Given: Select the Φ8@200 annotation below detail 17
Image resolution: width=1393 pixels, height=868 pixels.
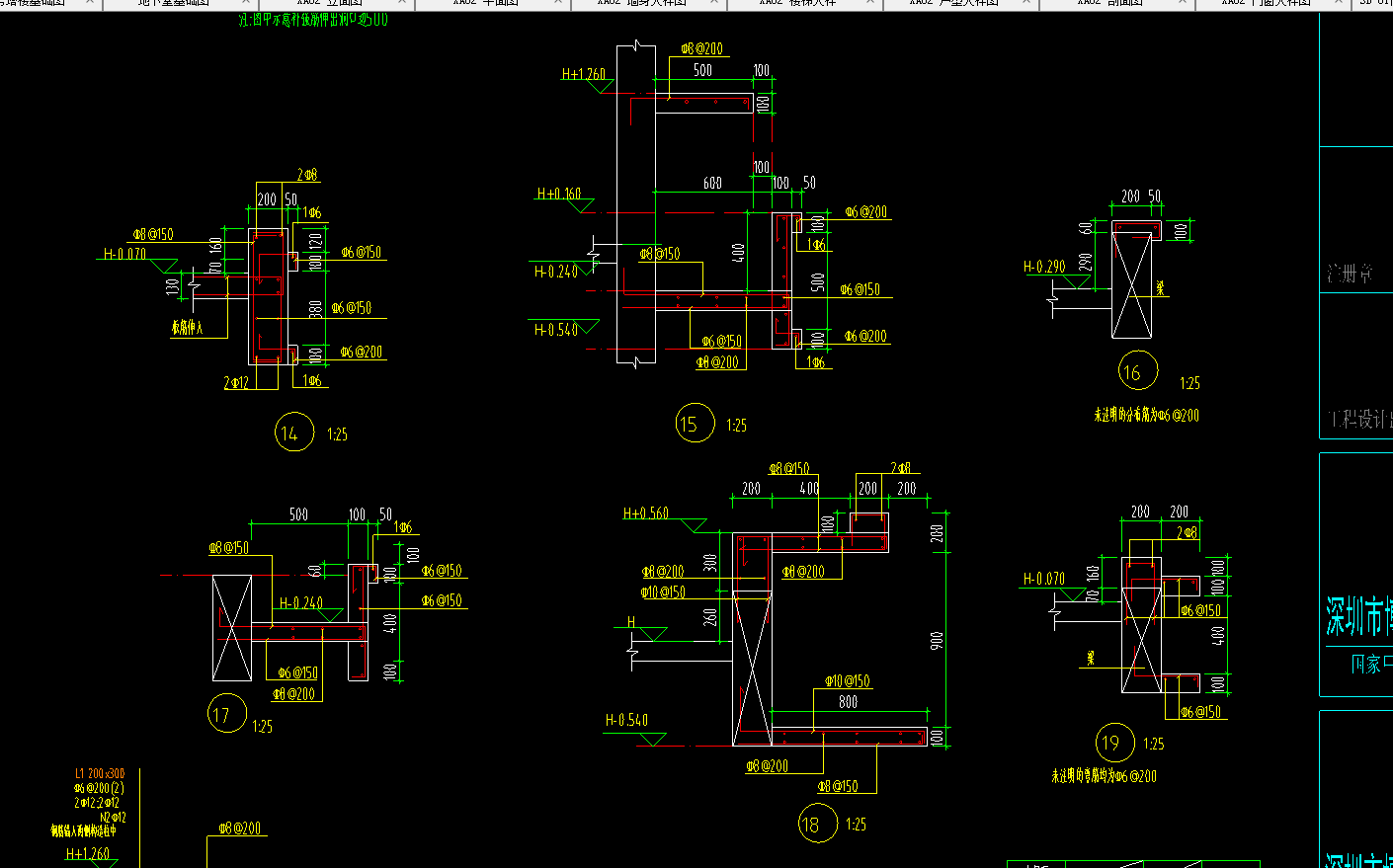Looking at the screenshot, I should point(294,694).
